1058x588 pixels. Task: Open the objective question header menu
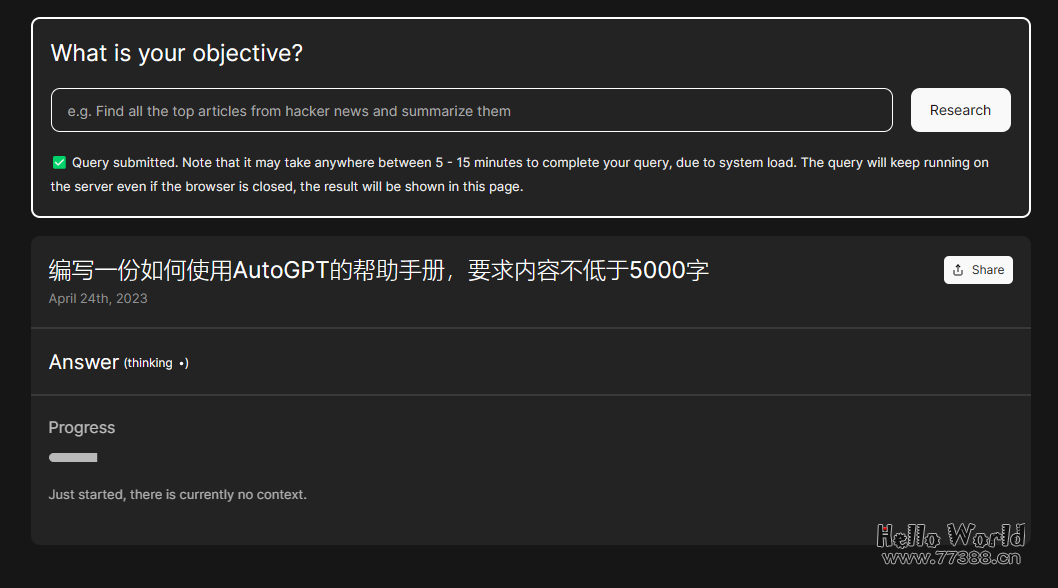tap(177, 53)
